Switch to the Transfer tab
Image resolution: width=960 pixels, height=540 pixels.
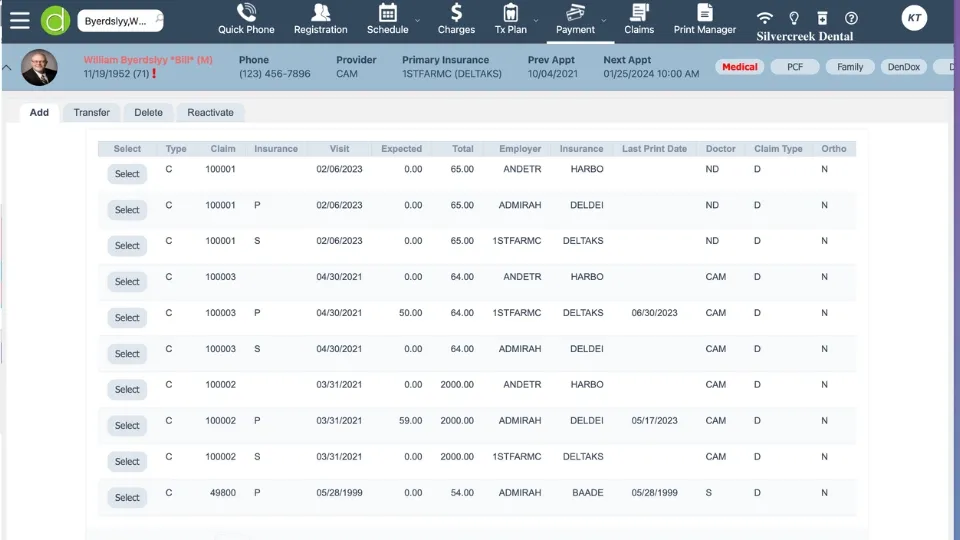91,112
